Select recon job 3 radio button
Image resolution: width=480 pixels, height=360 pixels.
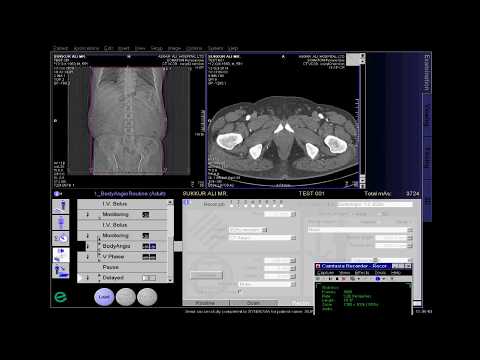pos(246,206)
